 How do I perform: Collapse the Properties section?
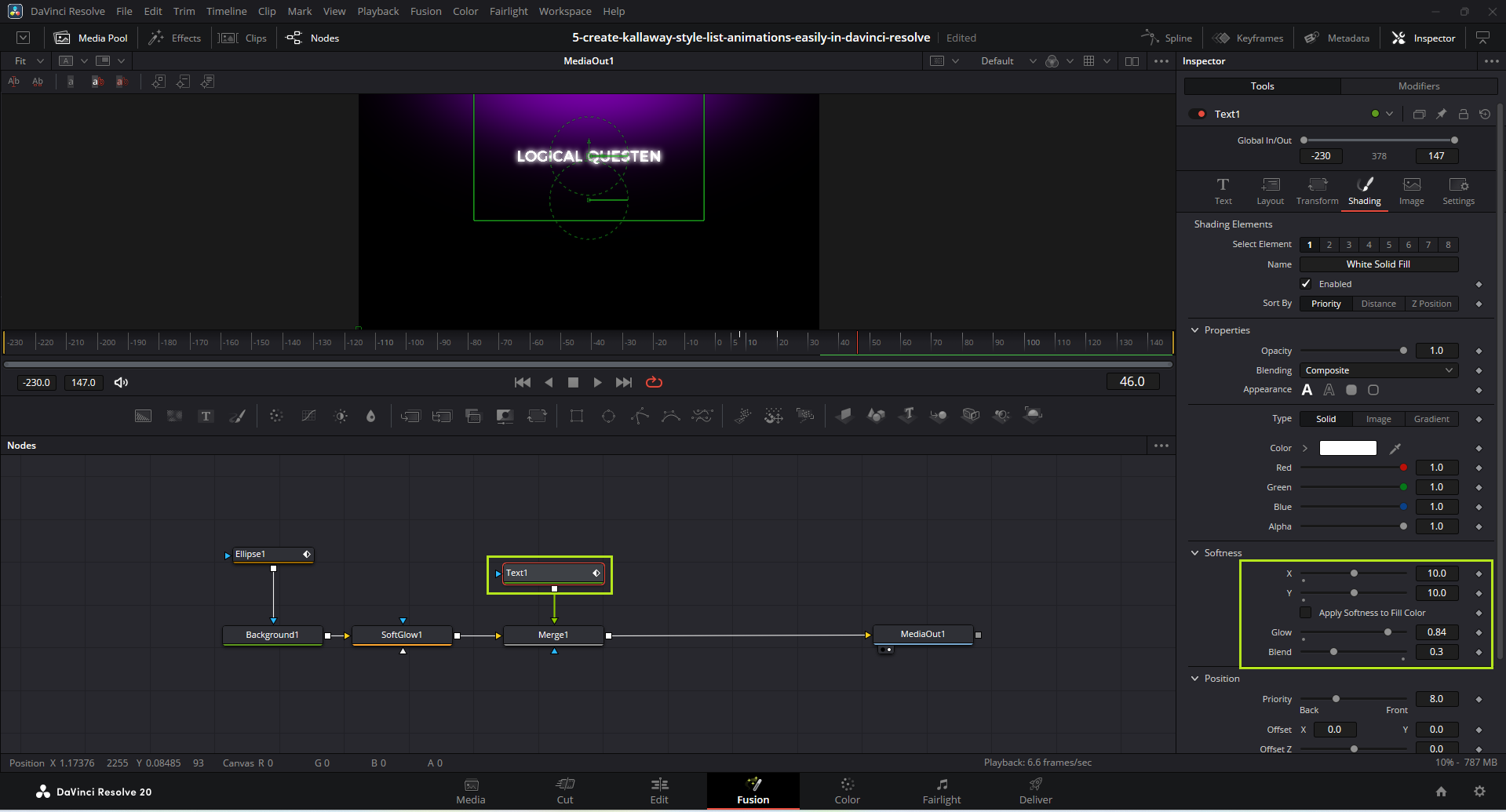[x=1195, y=330]
